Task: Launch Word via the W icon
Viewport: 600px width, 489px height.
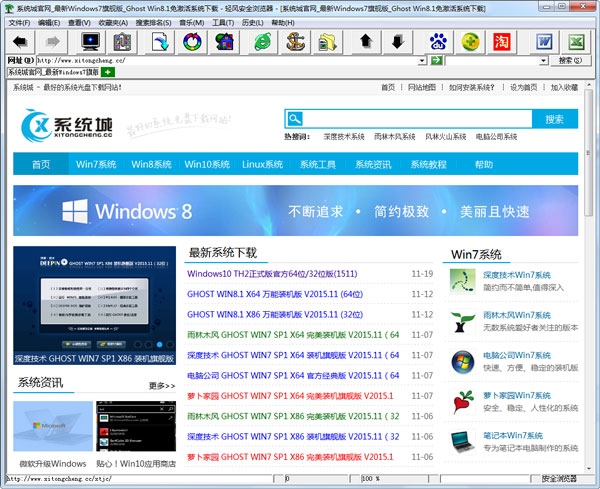Action: pos(544,41)
